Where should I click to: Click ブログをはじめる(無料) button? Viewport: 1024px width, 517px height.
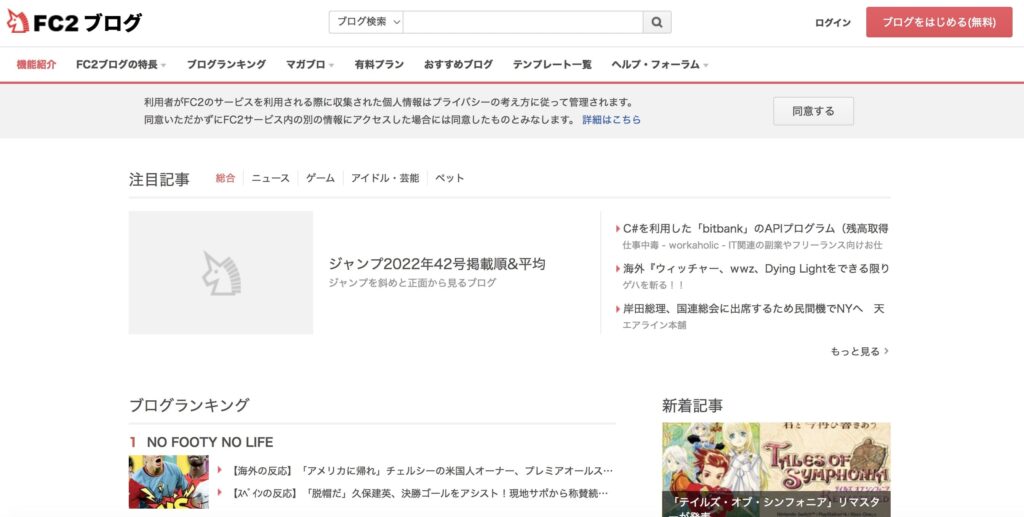[939, 22]
